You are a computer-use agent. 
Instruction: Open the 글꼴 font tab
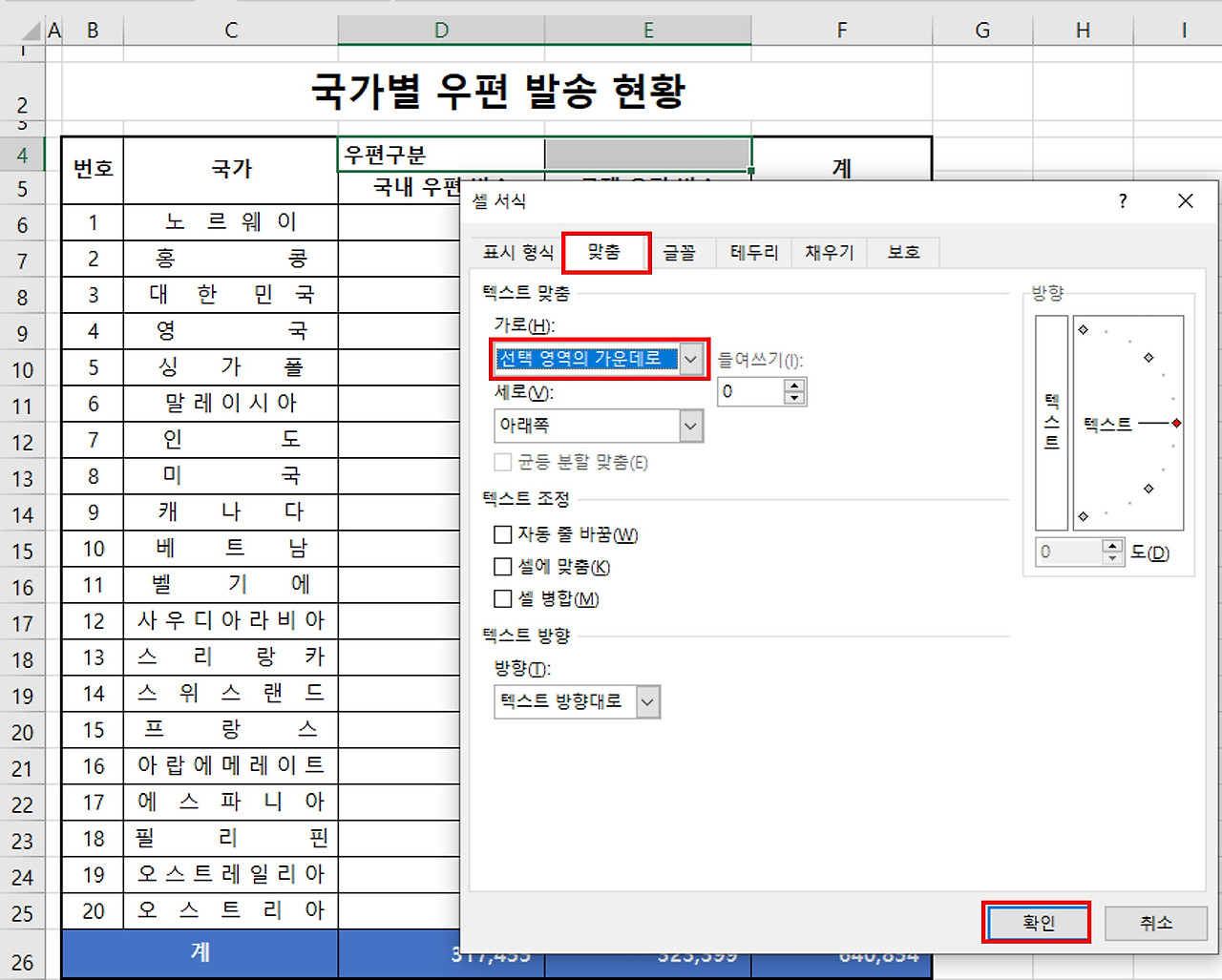click(x=681, y=252)
